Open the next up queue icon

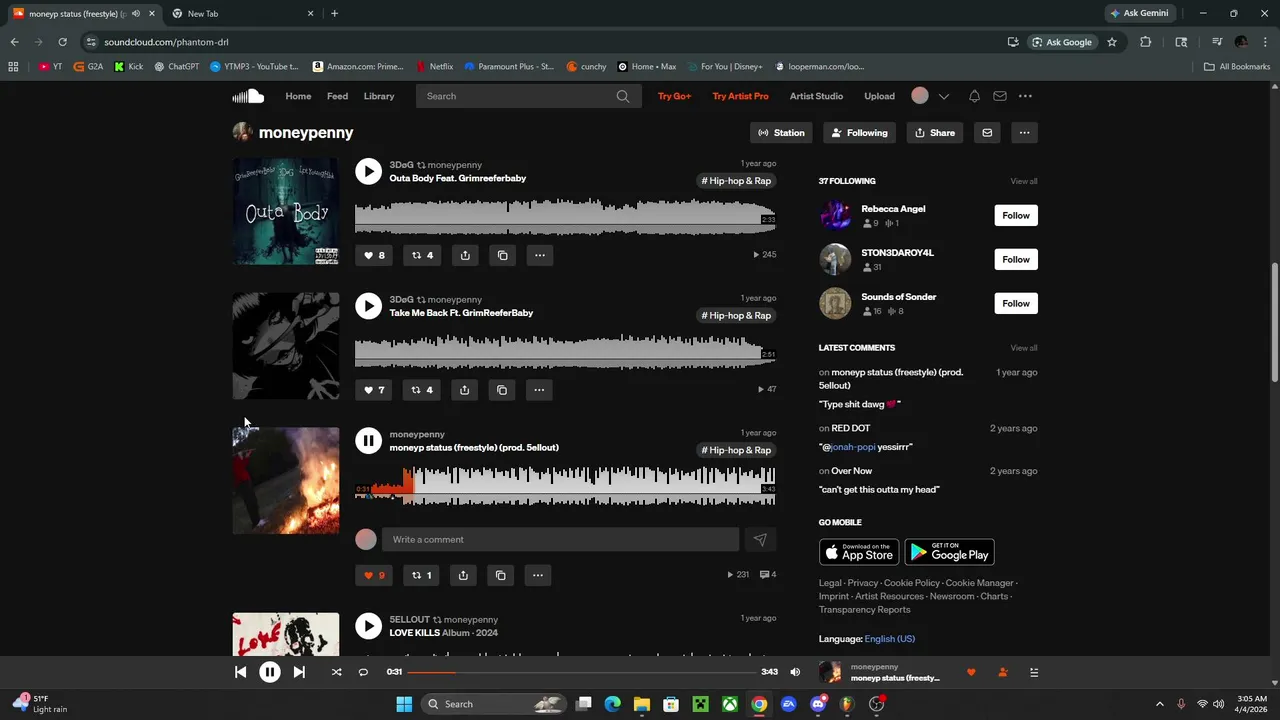pos(1034,672)
